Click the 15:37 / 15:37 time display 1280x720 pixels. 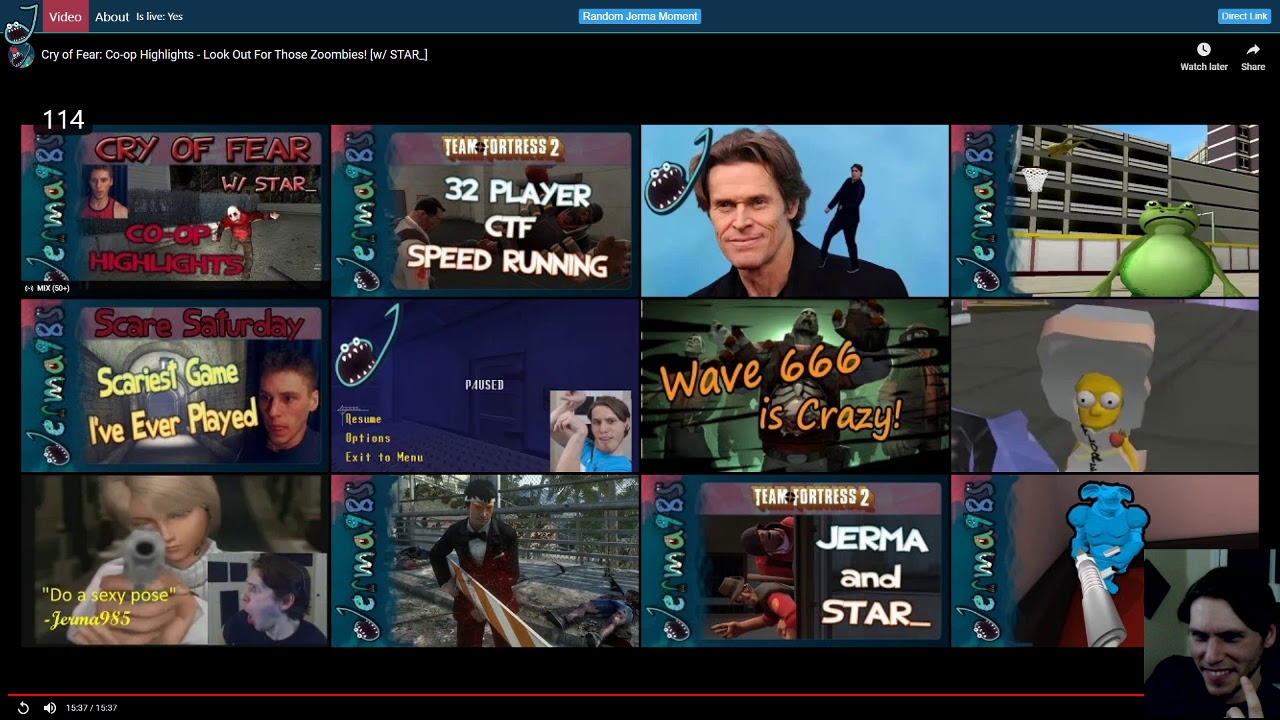tap(92, 708)
